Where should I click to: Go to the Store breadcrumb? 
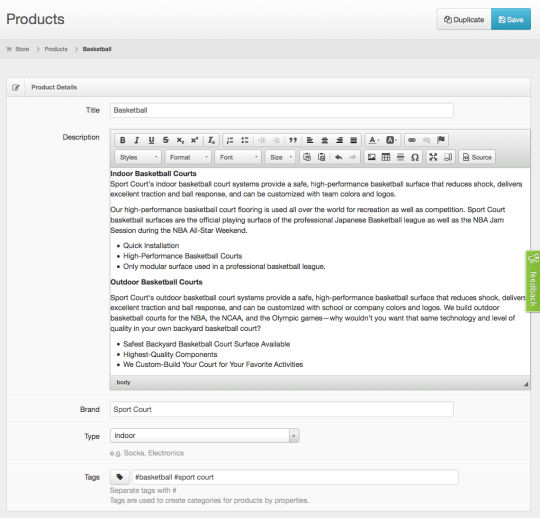[22, 49]
